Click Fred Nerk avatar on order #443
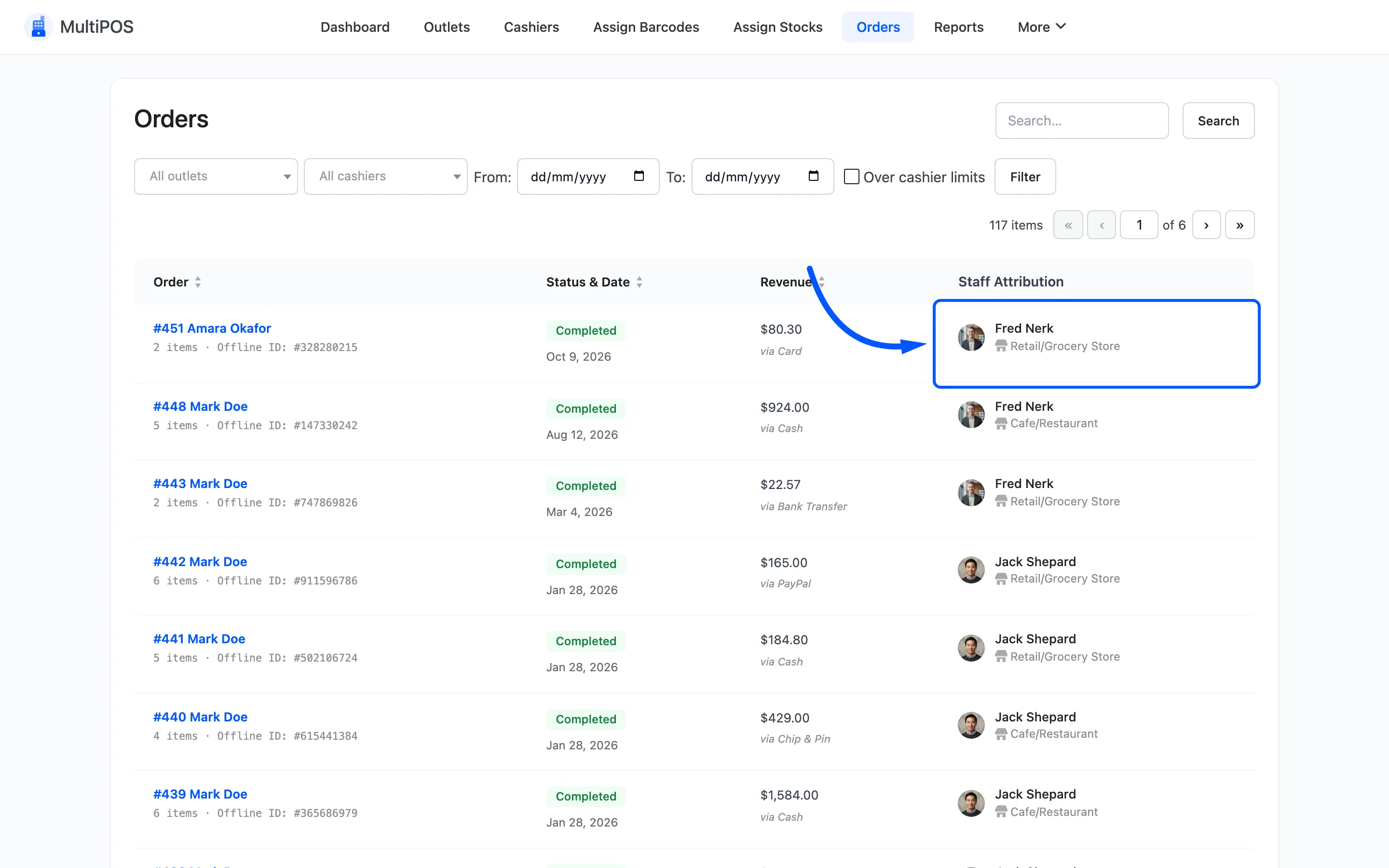The height and width of the screenshot is (868, 1389). point(971,492)
